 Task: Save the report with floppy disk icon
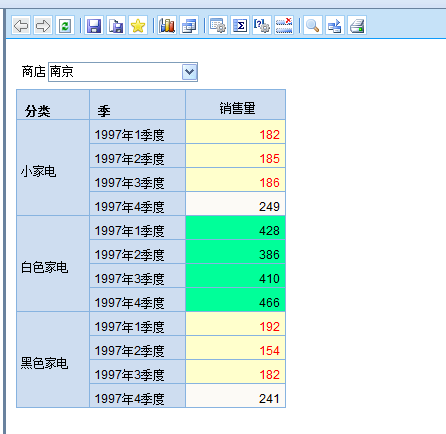pyautogui.click(x=94, y=25)
